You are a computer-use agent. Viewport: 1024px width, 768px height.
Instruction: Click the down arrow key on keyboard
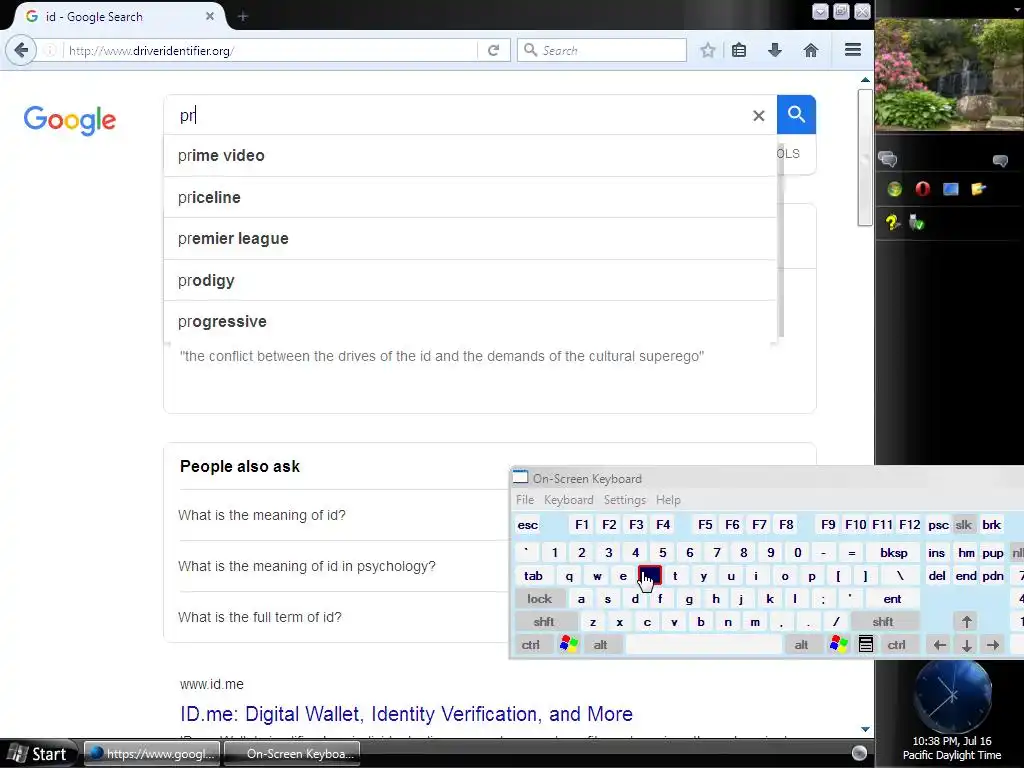point(967,645)
